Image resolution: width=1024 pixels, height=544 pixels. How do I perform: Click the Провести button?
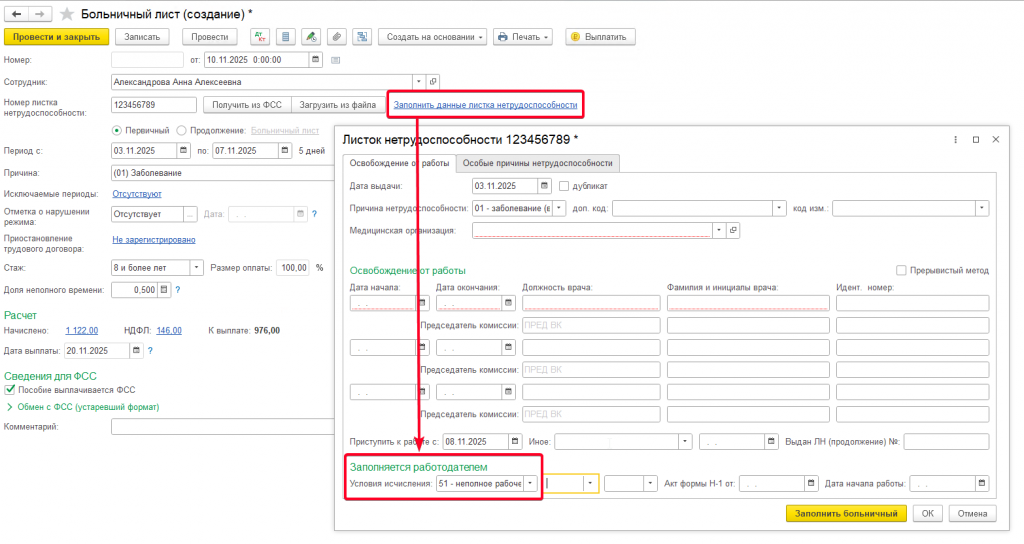tap(210, 37)
